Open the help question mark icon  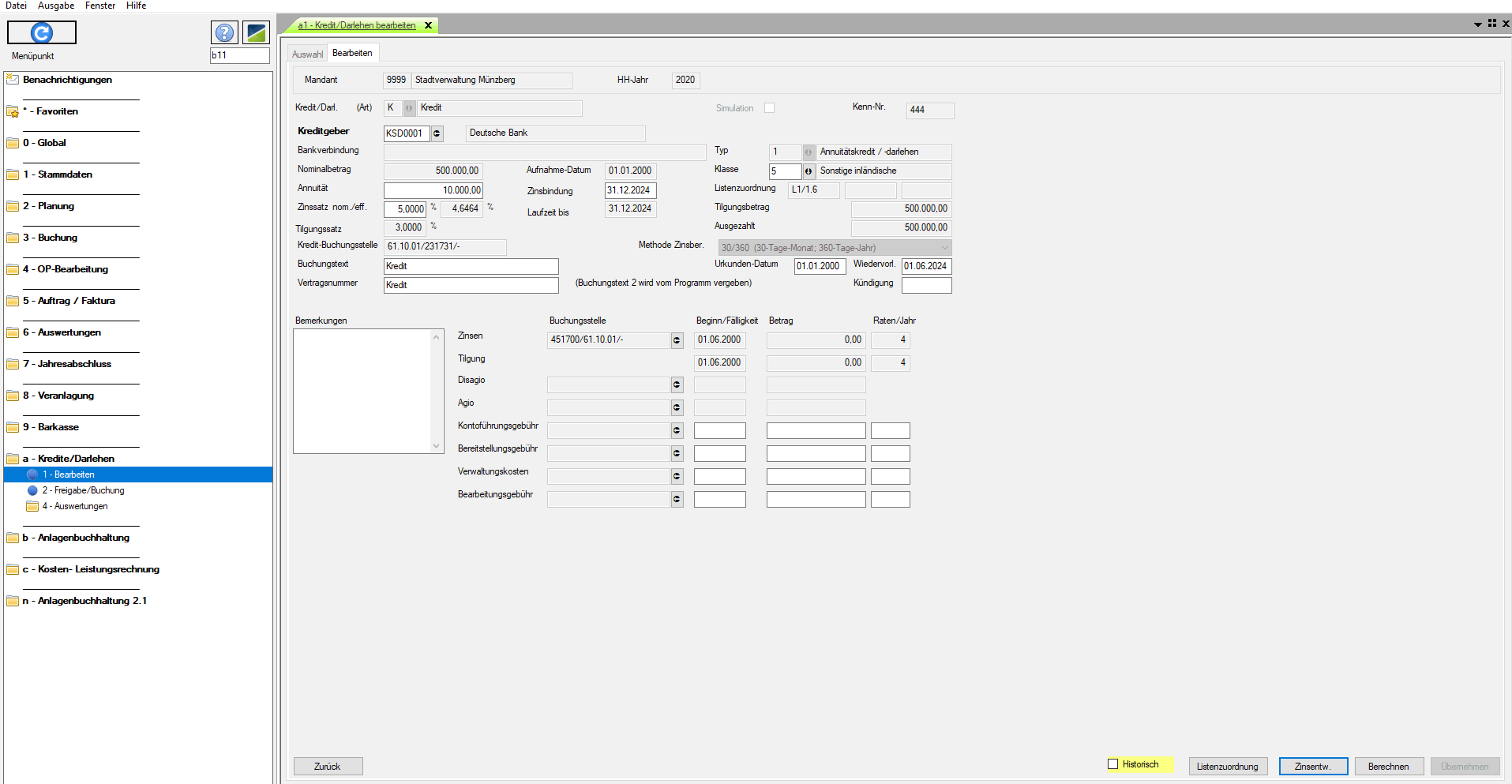225,32
